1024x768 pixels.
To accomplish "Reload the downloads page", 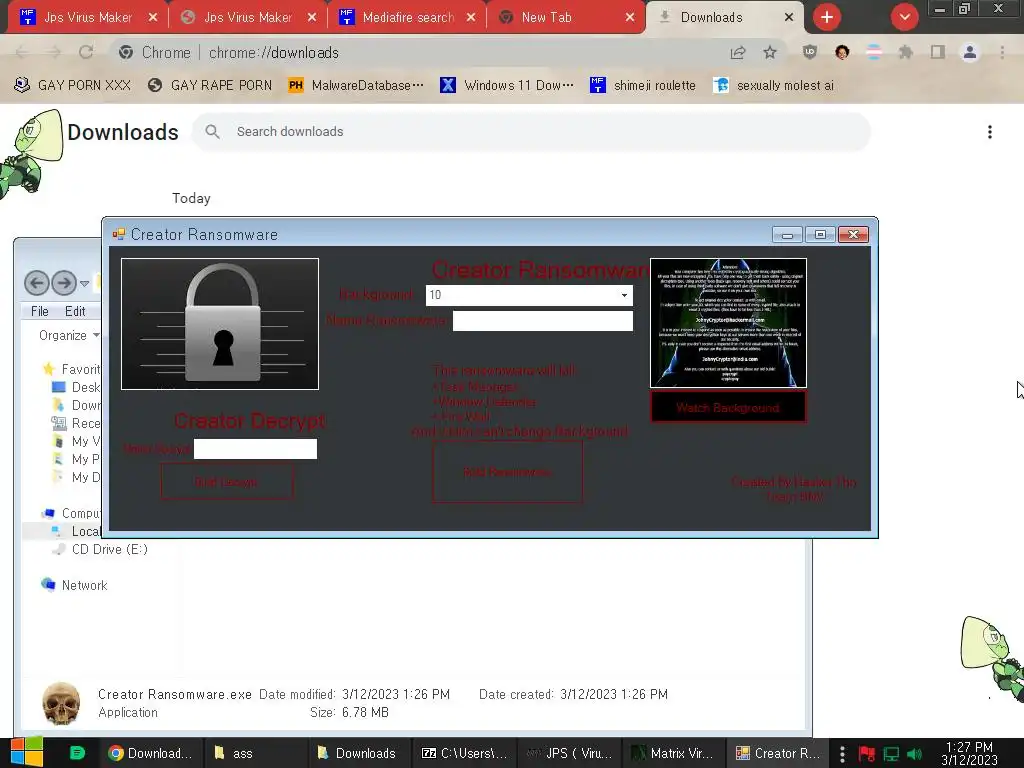I will click(x=86, y=52).
